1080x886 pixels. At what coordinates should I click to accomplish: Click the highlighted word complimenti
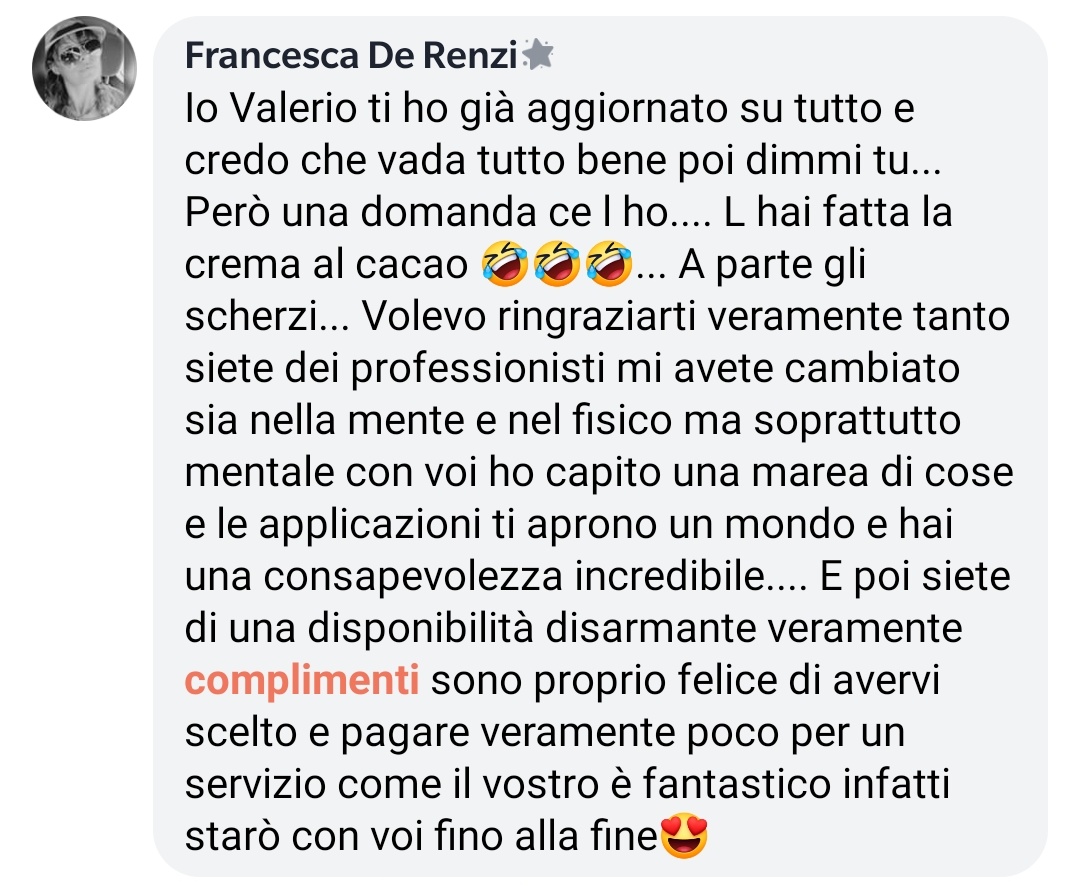click(302, 681)
